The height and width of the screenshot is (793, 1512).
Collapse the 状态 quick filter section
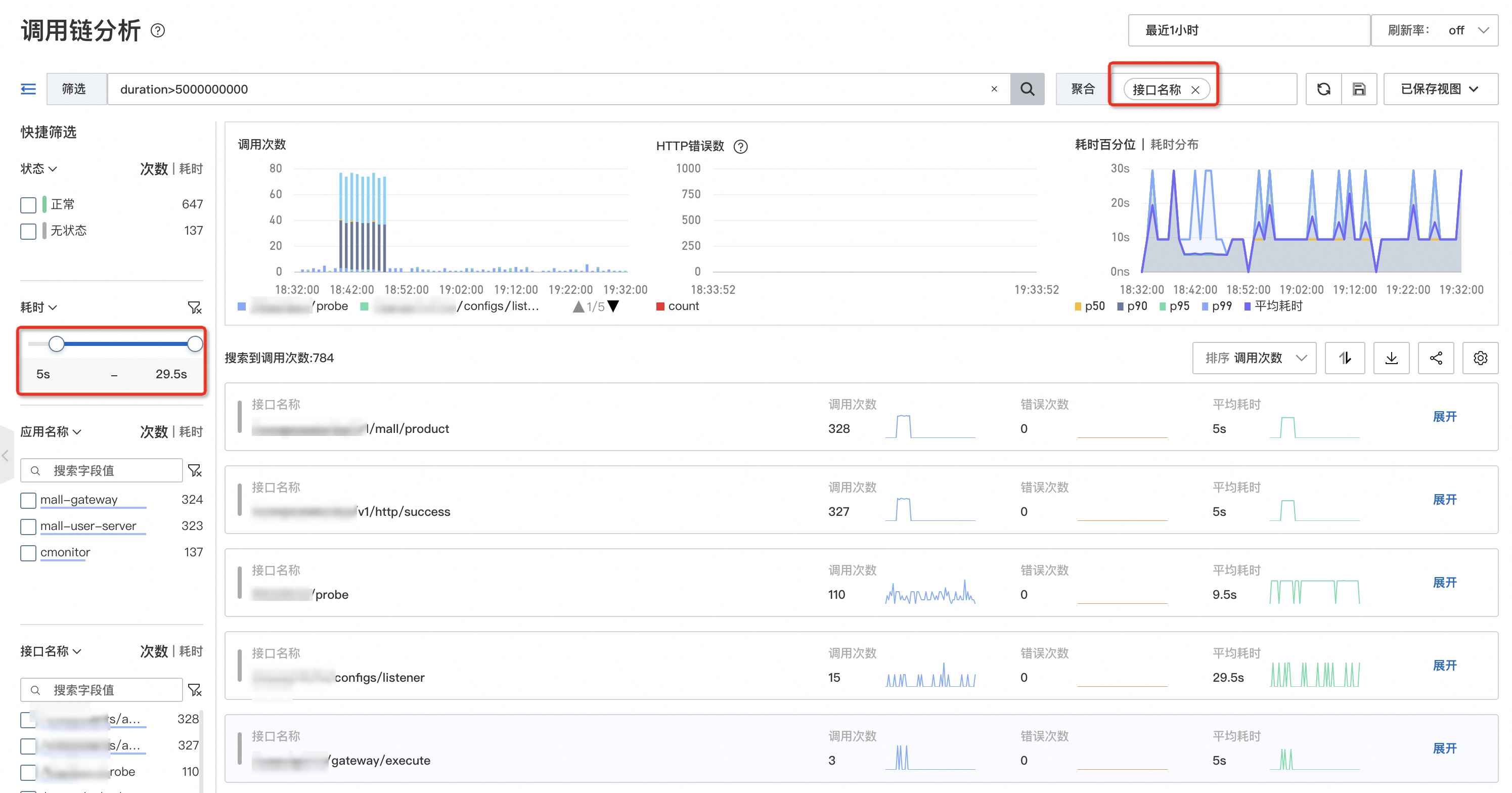(x=39, y=169)
